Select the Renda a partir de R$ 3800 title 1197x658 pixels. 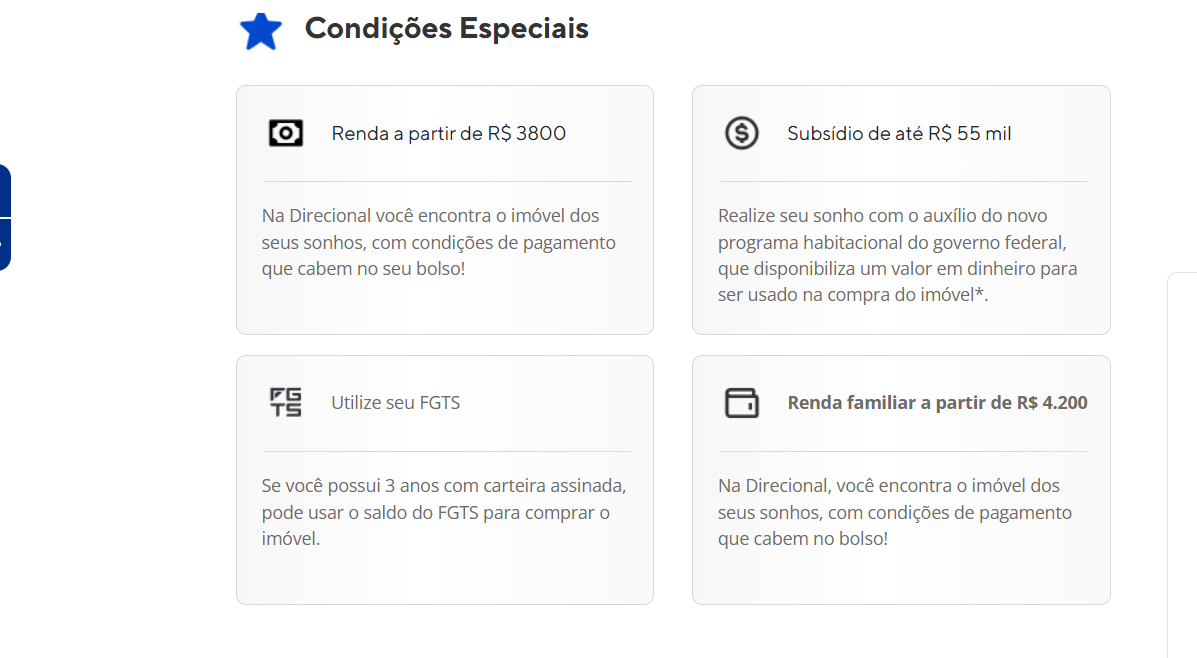(449, 133)
